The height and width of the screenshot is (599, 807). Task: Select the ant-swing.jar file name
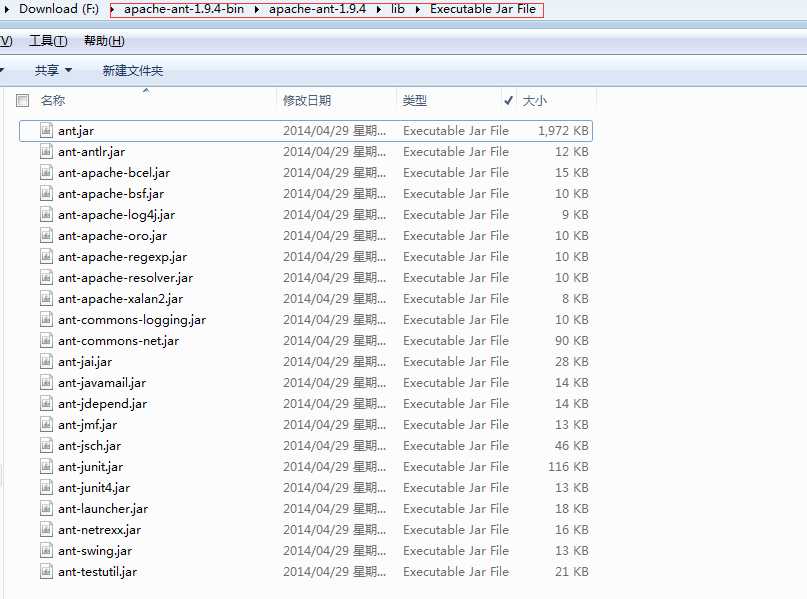click(95, 551)
